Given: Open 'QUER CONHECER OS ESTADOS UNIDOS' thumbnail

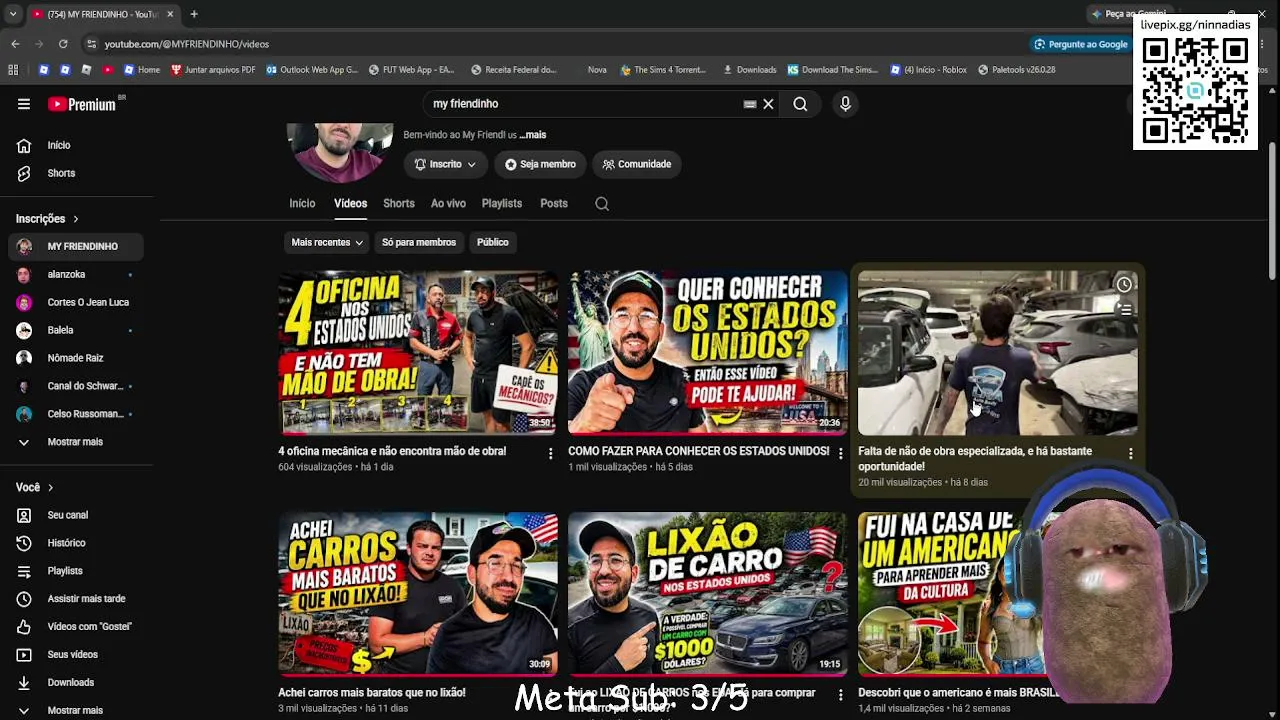Looking at the screenshot, I should coord(708,352).
